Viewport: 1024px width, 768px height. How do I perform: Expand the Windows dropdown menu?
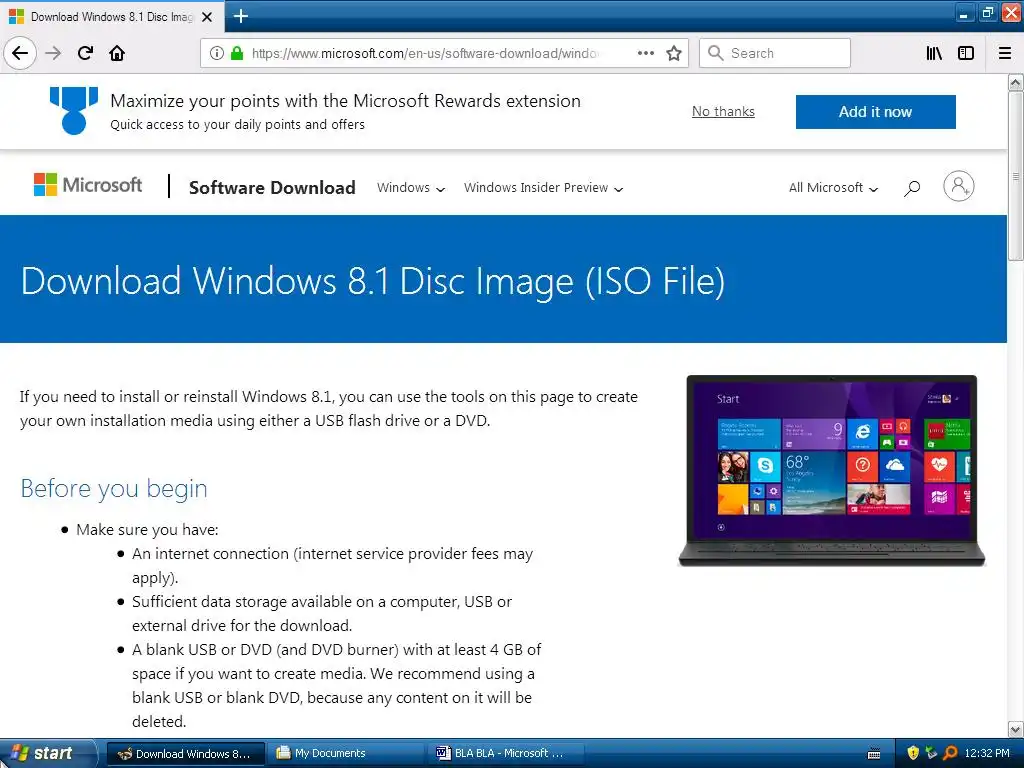click(411, 187)
